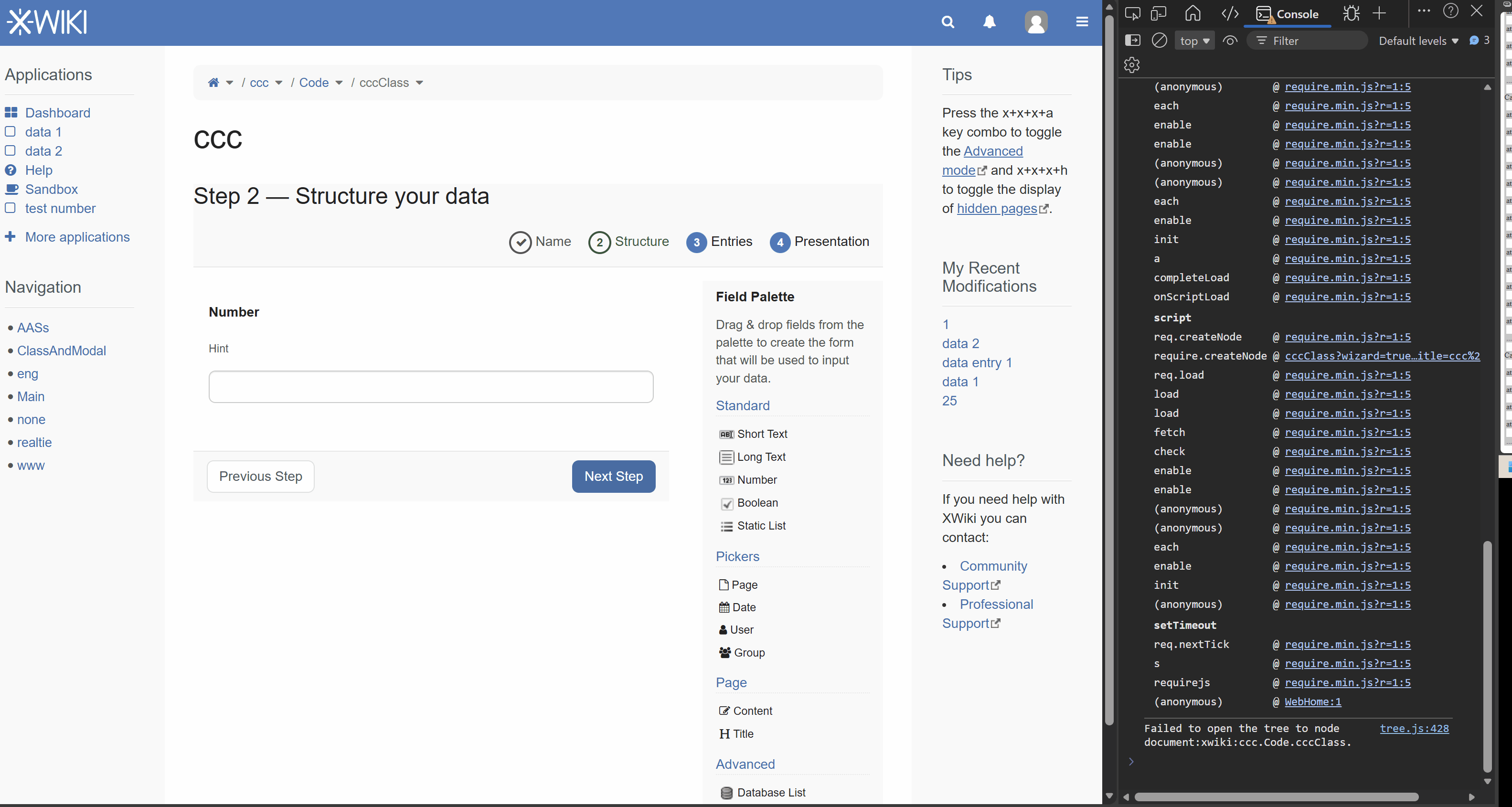Open the top context selector

pos(1194,41)
